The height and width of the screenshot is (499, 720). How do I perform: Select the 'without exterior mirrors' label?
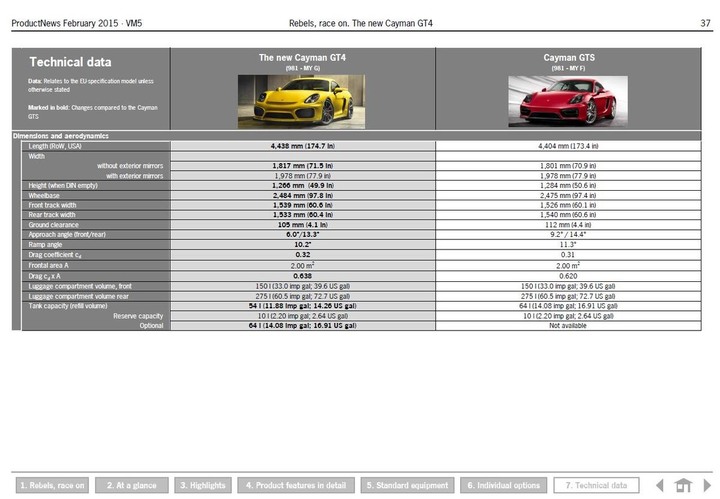(x=130, y=166)
